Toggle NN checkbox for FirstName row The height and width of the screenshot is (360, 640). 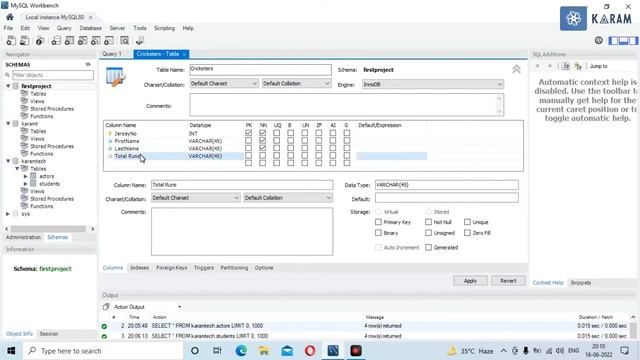pyautogui.click(x=262, y=140)
